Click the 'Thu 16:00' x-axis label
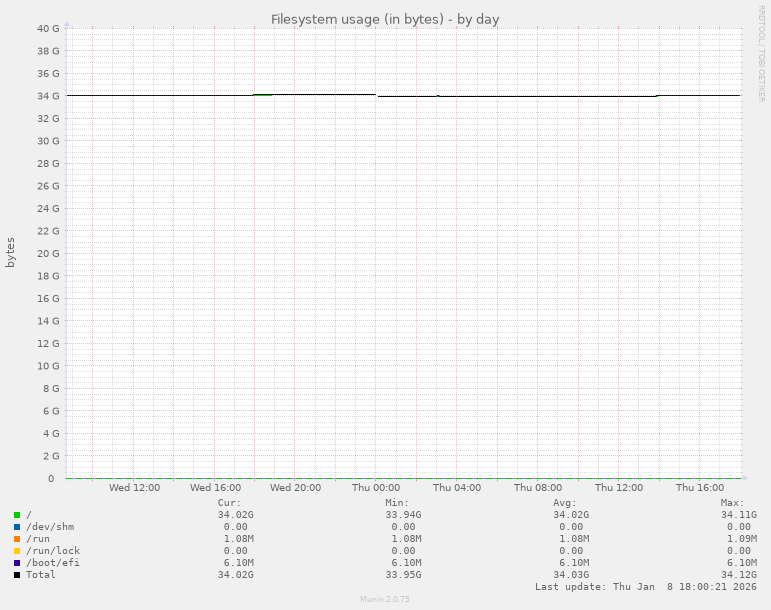 [x=700, y=488]
